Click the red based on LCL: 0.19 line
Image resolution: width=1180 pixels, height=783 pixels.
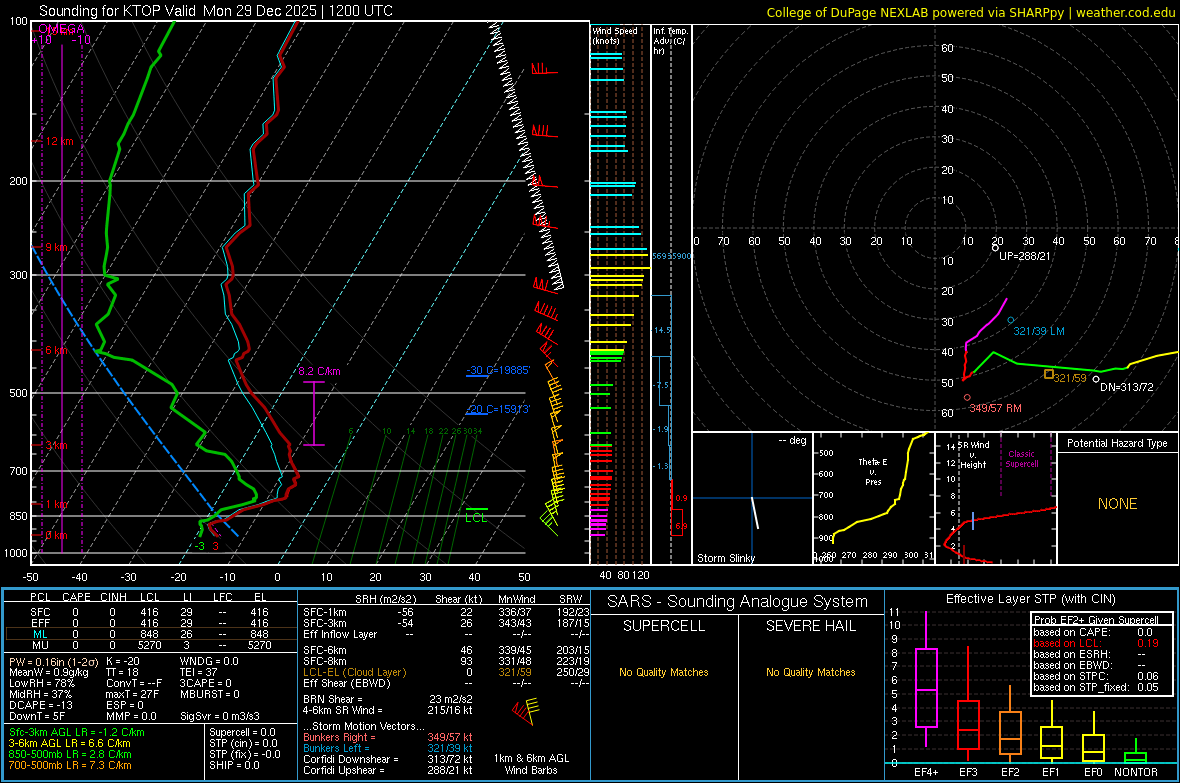click(1096, 643)
